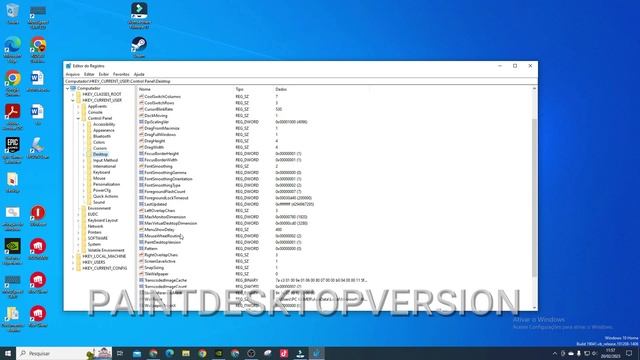Screen dimensions: 640x360
Task: Open the Epic Games Launcher desktop shortcut
Action: [x=13, y=150]
